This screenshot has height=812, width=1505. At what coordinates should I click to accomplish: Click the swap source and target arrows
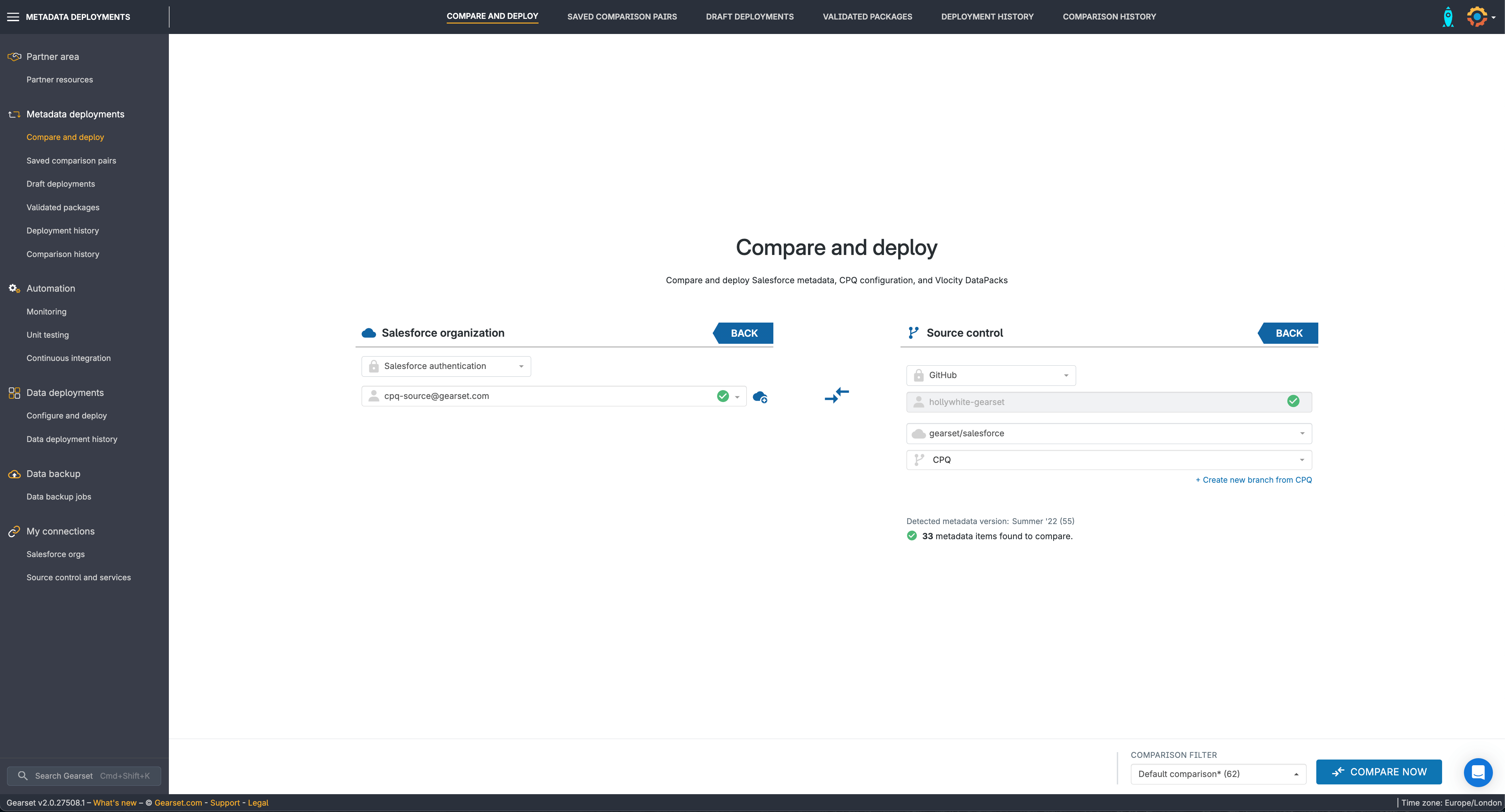click(837, 396)
